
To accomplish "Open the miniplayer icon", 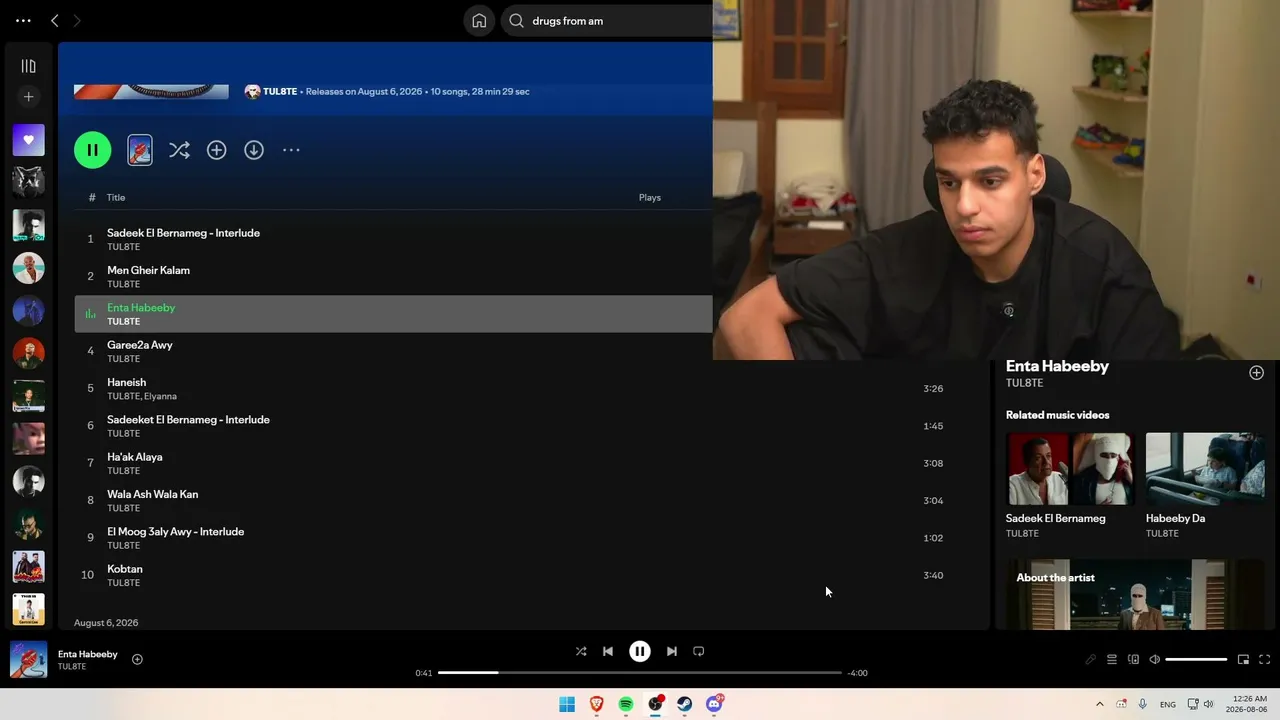I will tap(1243, 660).
